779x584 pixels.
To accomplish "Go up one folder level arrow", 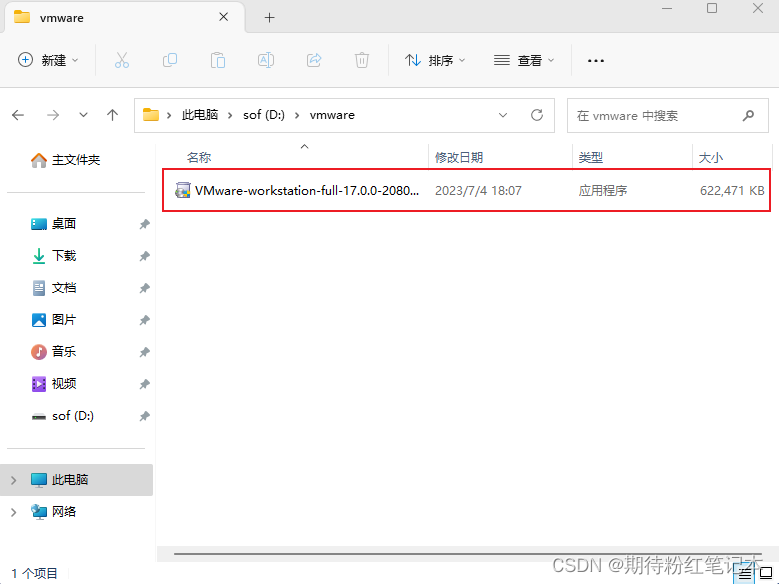I will click(112, 115).
